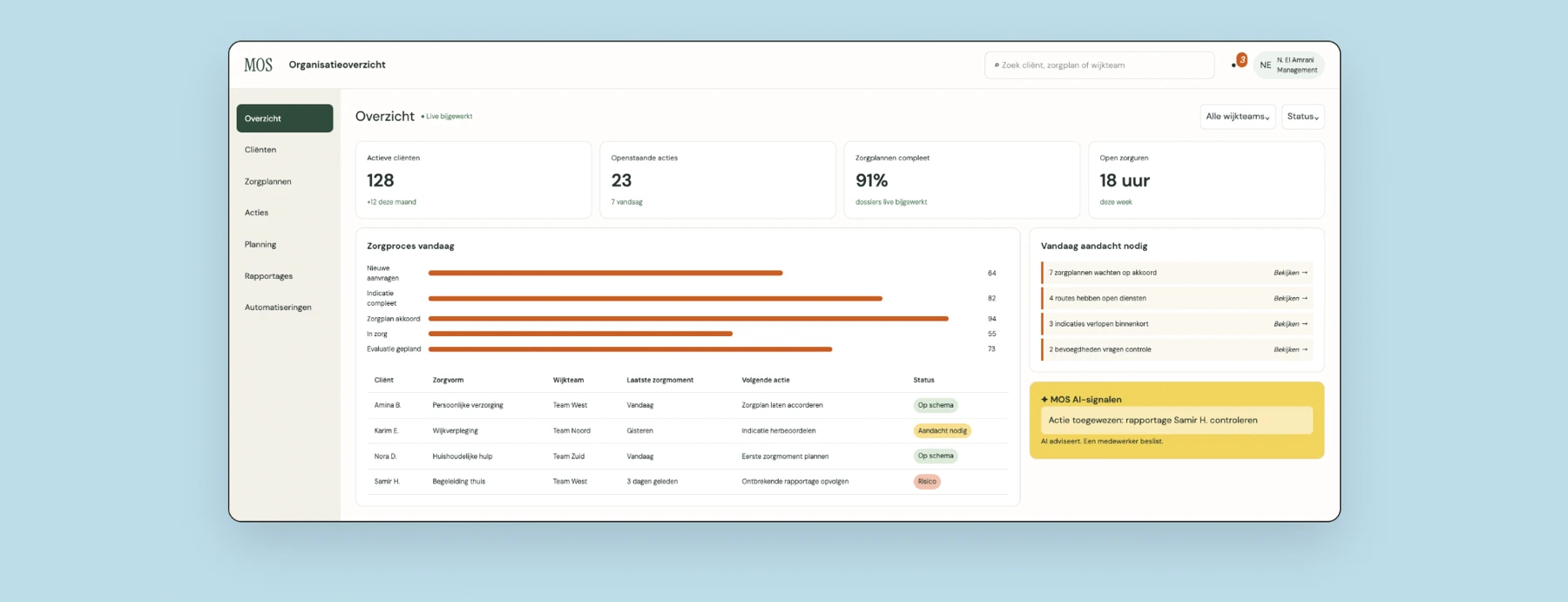This screenshot has height=602, width=1568.
Task: Click Op schema badge for Nora D.
Action: (936, 456)
